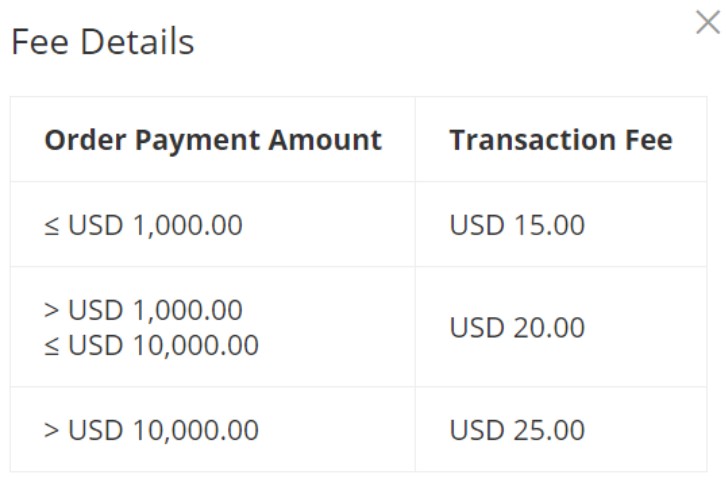Click the USD 10,000.00 amount in the middle row
Screen dimensions: 726x485
click(x=163, y=345)
